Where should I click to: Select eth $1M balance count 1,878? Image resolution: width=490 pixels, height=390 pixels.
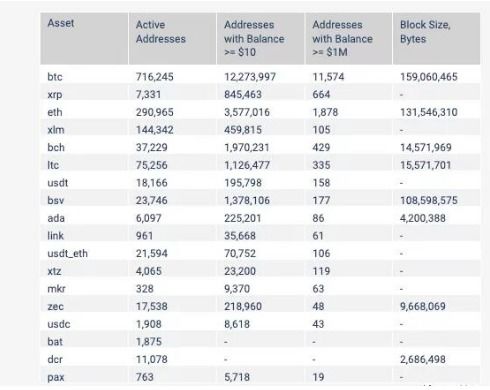coord(325,112)
